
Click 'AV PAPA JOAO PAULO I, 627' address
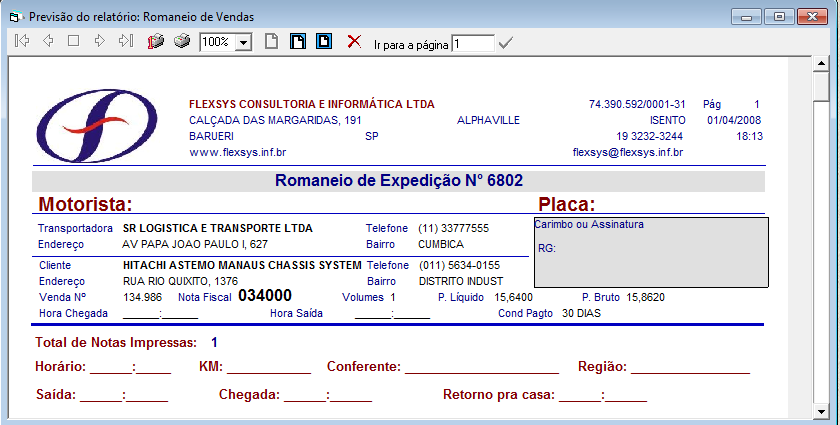click(195, 244)
